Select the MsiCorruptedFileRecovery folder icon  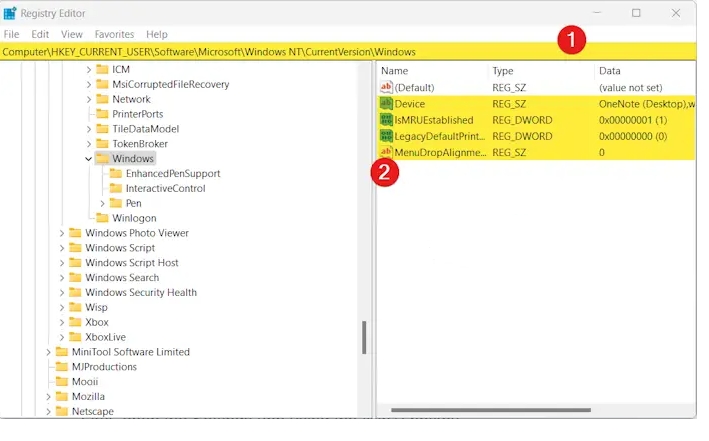coord(103,84)
